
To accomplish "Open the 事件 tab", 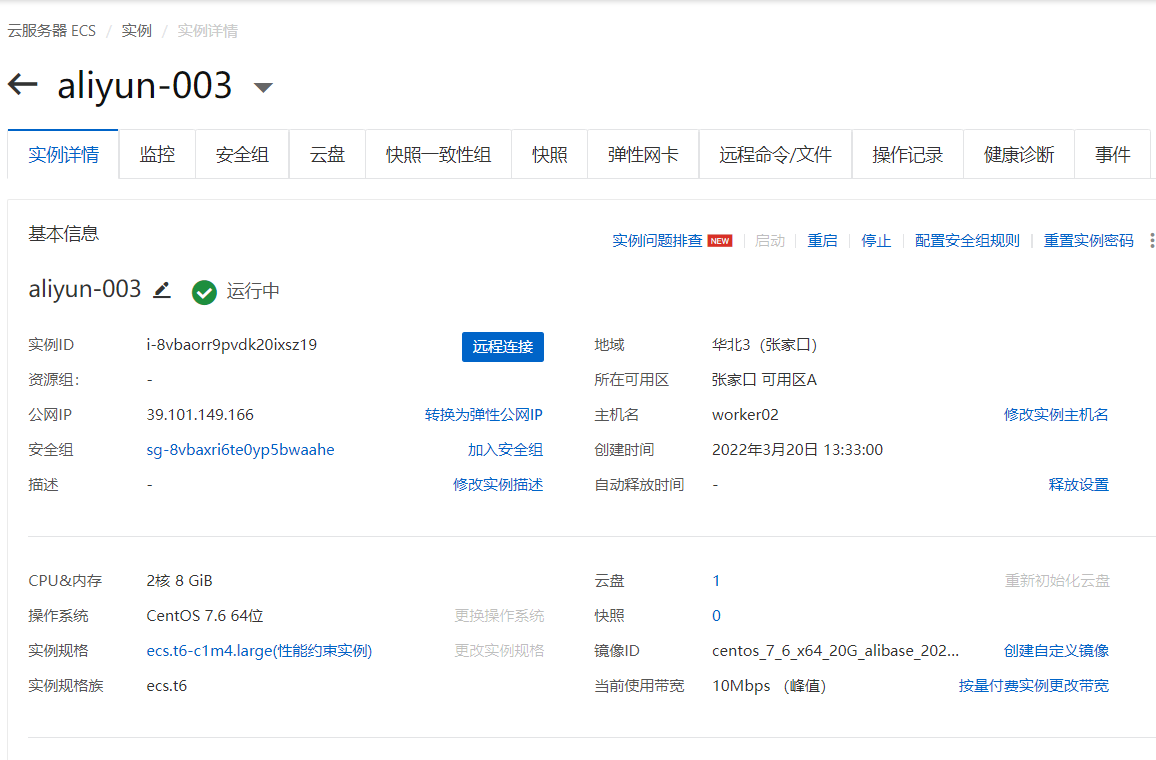I will point(1113,155).
